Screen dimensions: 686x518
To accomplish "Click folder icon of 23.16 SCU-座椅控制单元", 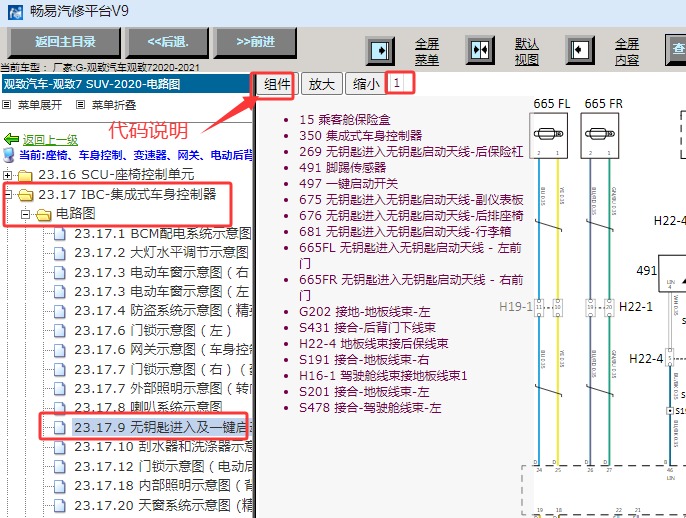I will click(x=25, y=175).
